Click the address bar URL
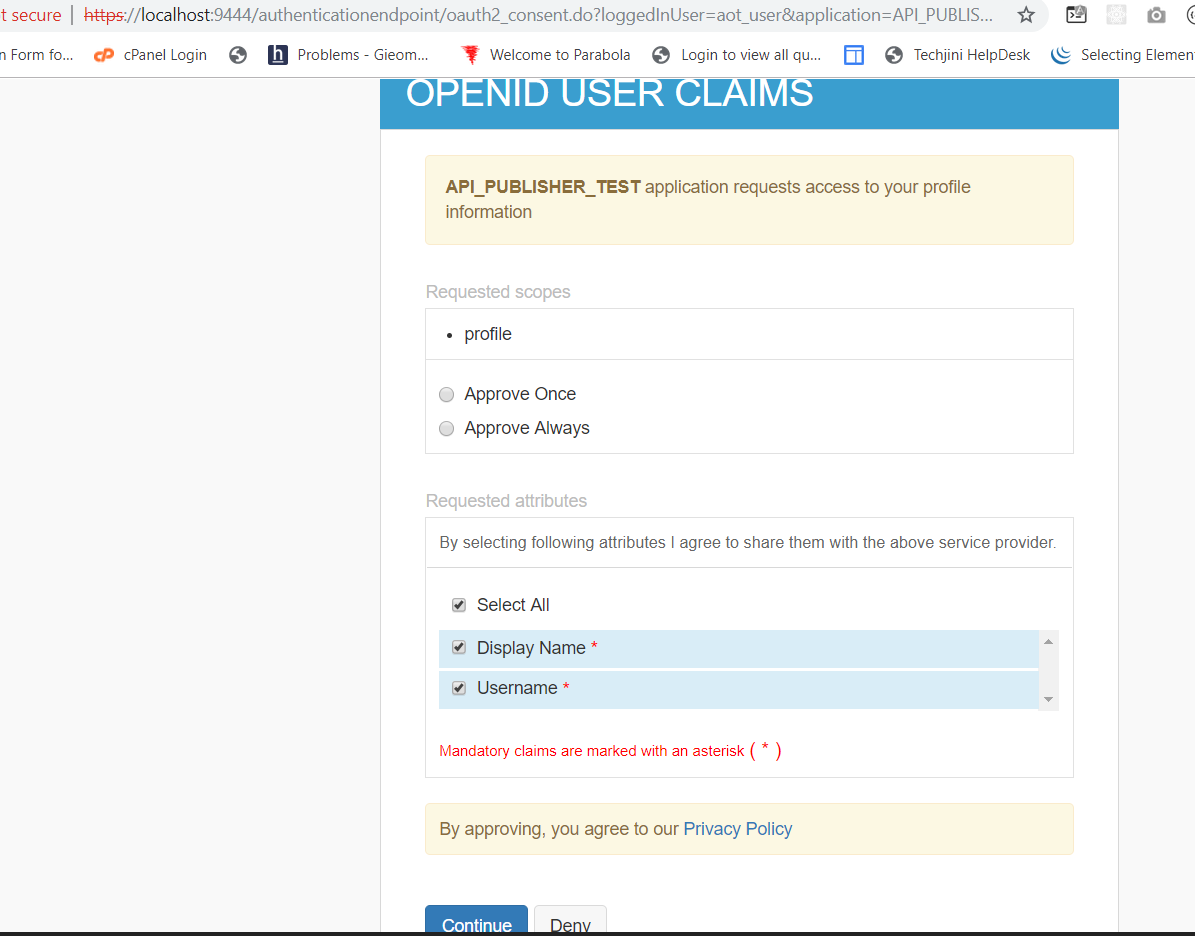This screenshot has width=1195, height=936. click(500, 15)
